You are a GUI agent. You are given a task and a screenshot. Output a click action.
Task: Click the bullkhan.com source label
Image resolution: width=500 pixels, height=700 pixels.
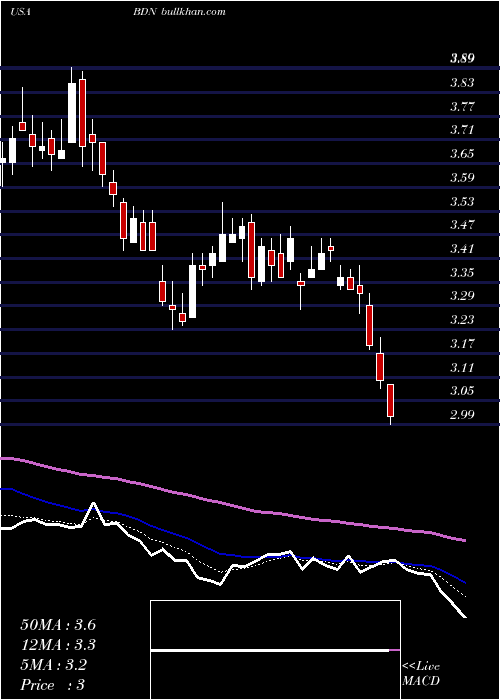192,12
